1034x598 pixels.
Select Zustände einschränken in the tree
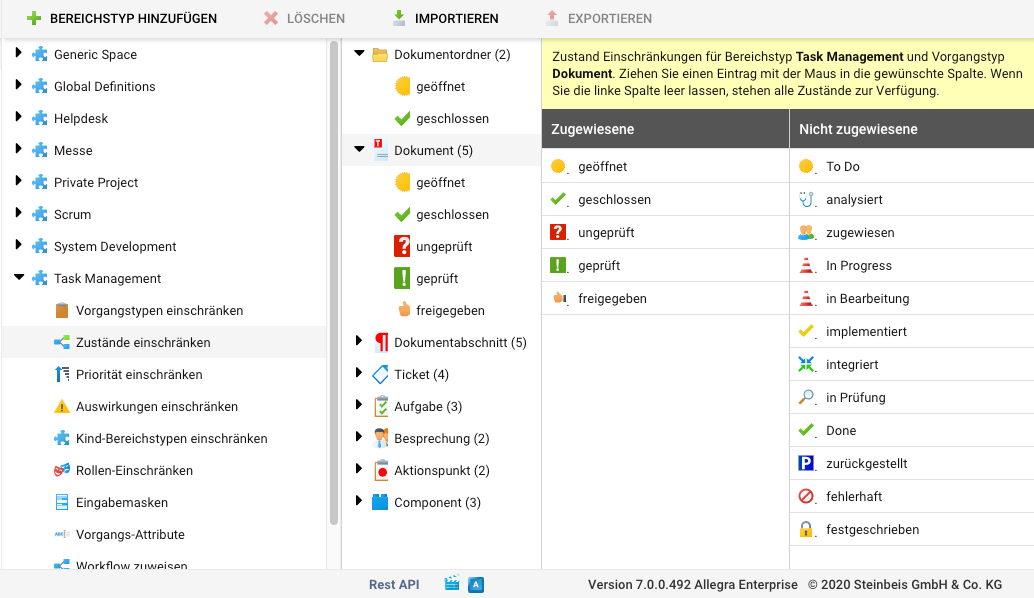143,342
